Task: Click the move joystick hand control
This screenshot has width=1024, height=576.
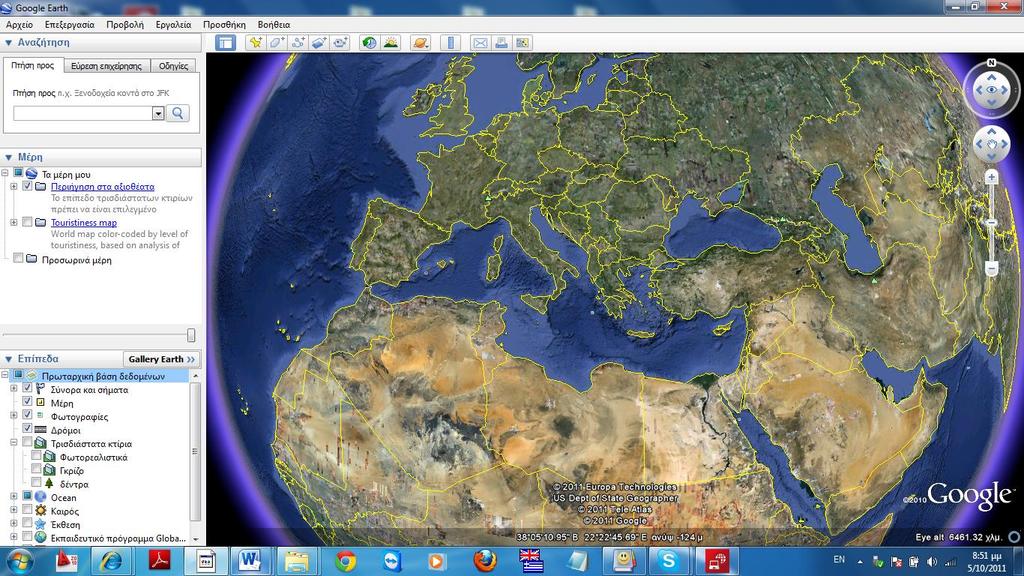Action: 991,144
